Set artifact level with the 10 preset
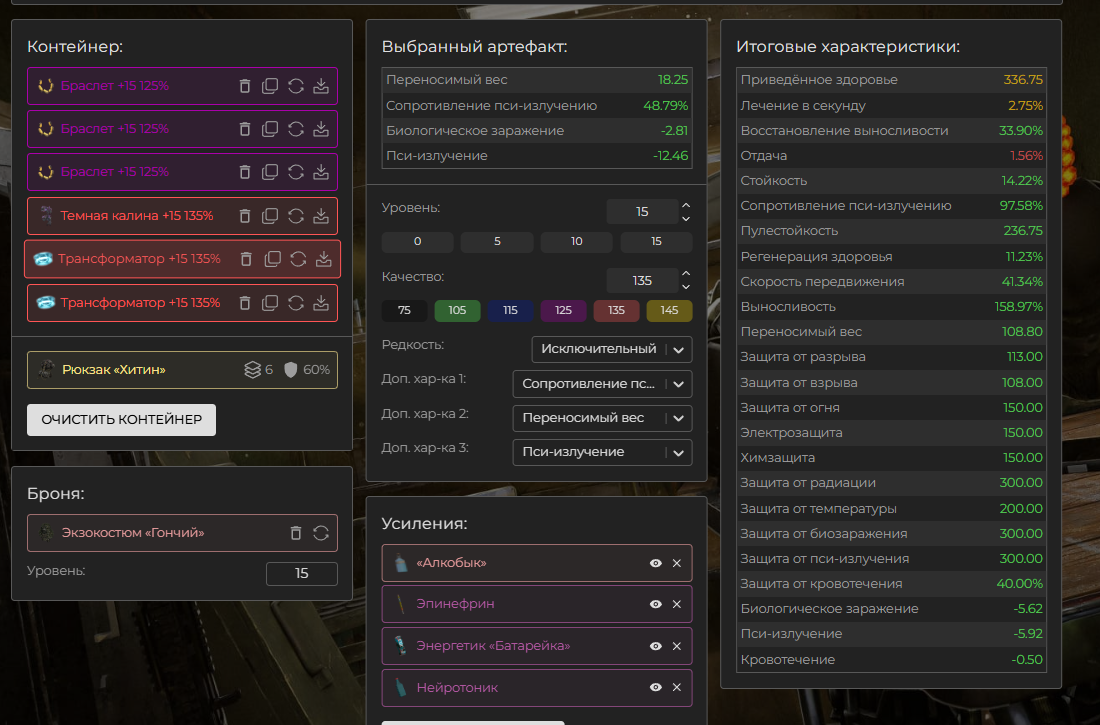Screen dimensions: 1100x725 pyautogui.click(x=576, y=242)
